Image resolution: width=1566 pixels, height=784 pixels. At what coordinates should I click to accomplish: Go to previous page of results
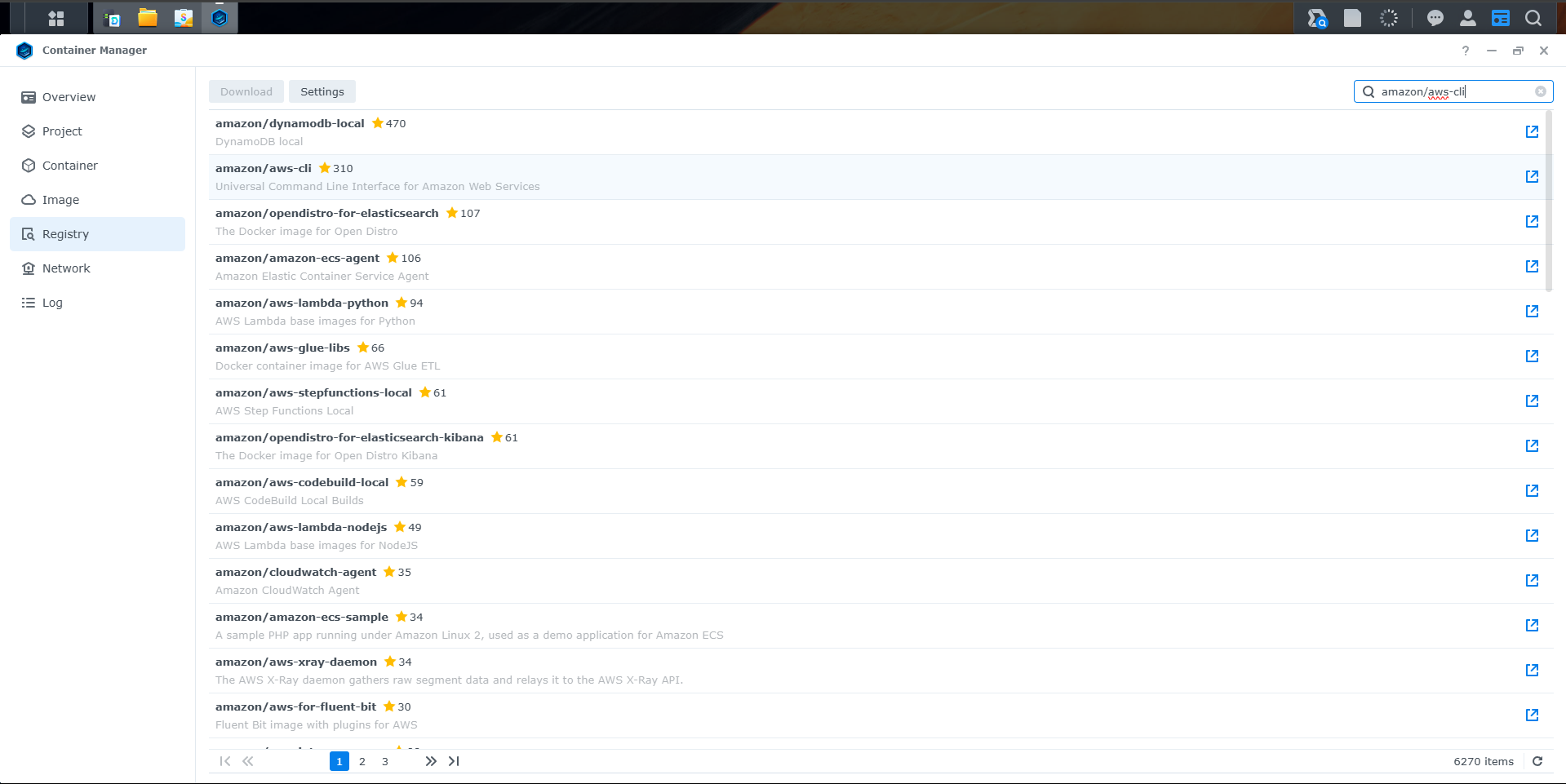point(248,761)
